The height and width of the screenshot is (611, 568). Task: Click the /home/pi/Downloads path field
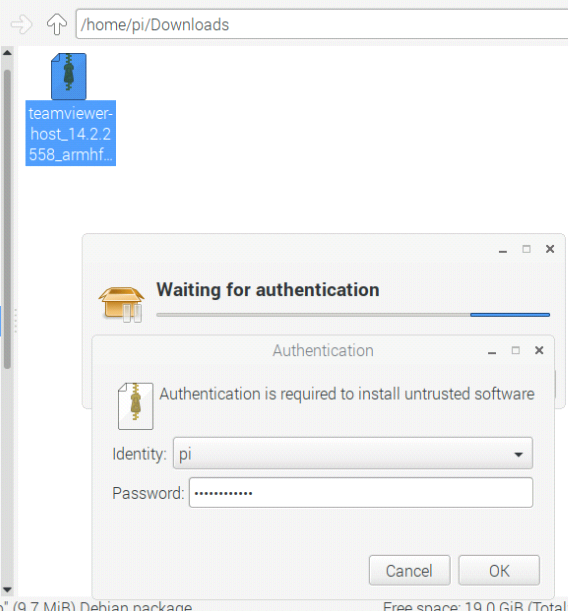click(322, 24)
